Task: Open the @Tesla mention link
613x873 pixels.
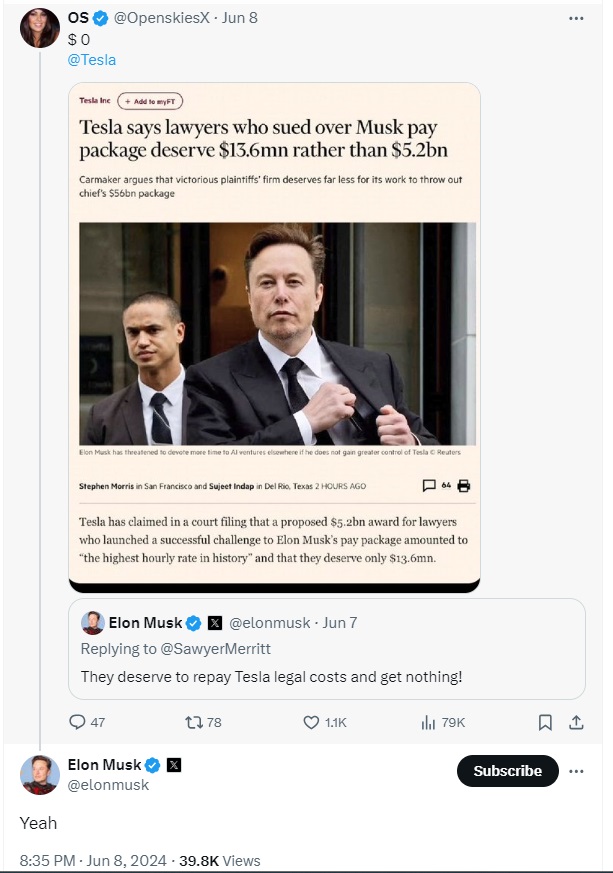Action: [x=91, y=60]
